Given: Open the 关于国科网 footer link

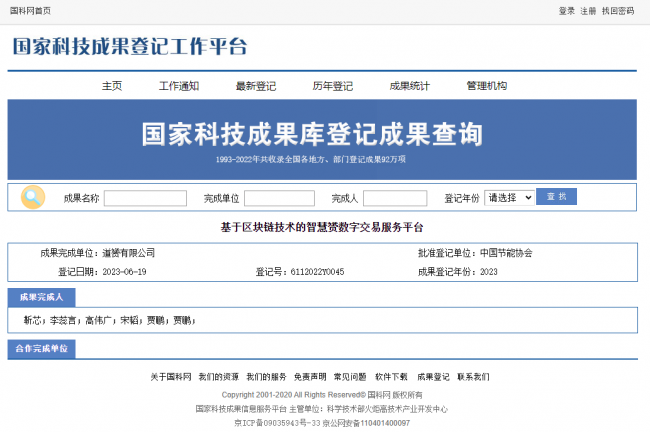Looking at the screenshot, I should (171, 377).
